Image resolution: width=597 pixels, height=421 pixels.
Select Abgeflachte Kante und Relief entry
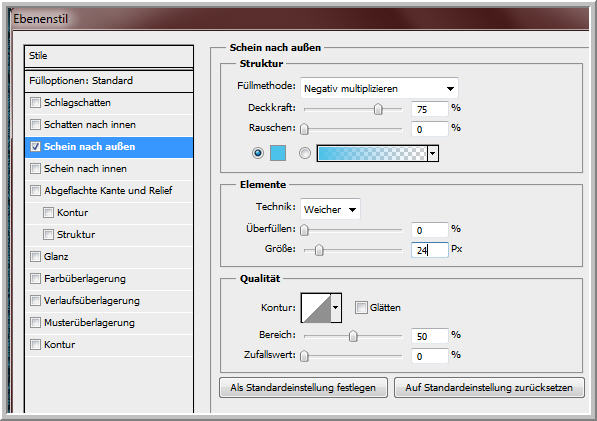click(109, 190)
